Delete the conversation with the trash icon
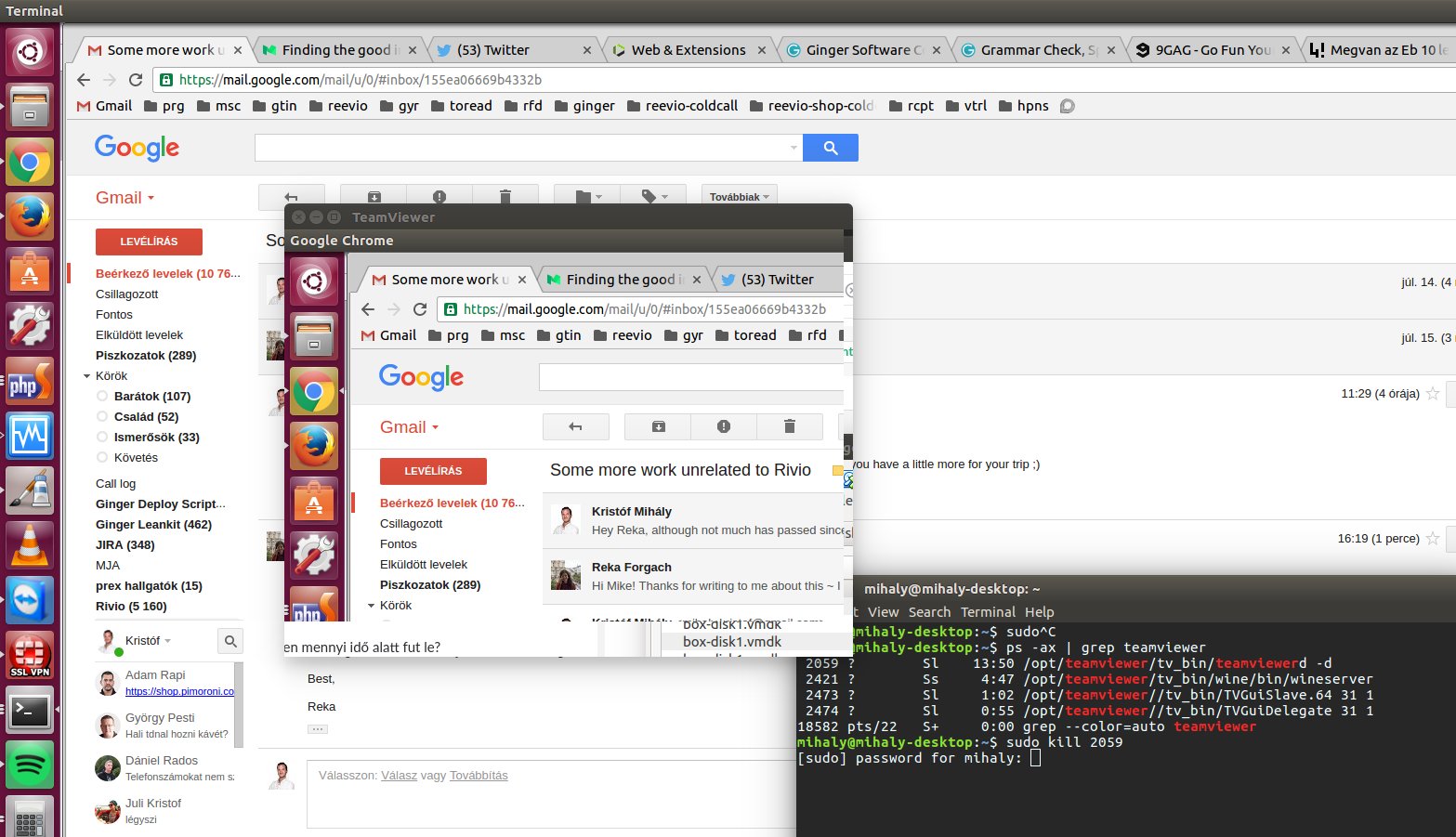Viewport: 1456px width, 837px height. (505, 196)
